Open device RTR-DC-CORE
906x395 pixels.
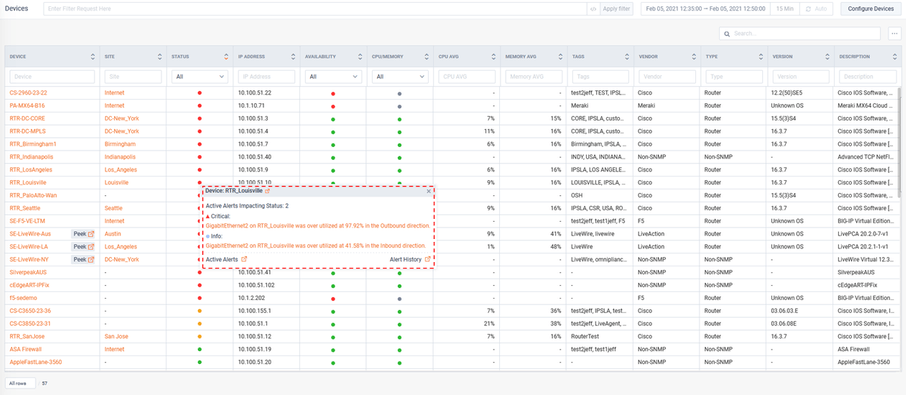tap(26, 118)
